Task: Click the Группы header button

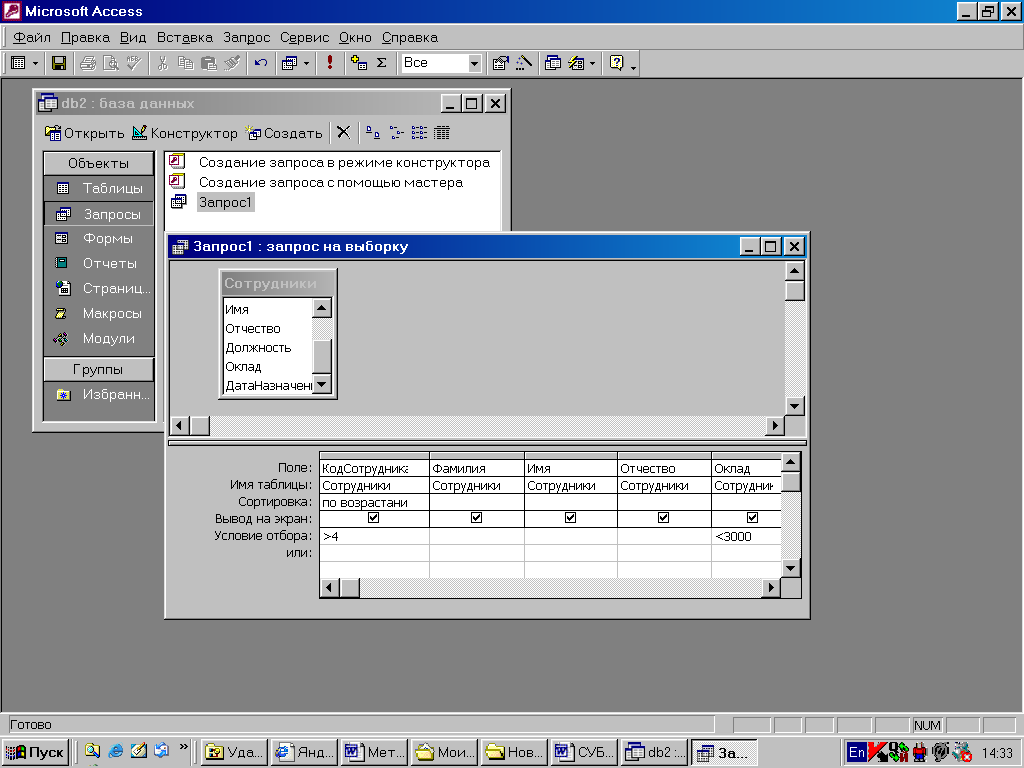Action: (99, 369)
